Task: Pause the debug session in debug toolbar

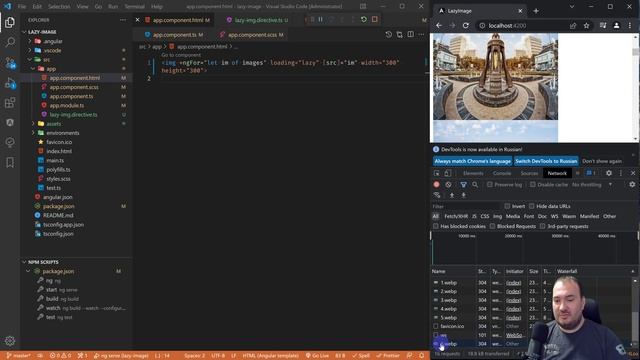Action: click(x=320, y=19)
